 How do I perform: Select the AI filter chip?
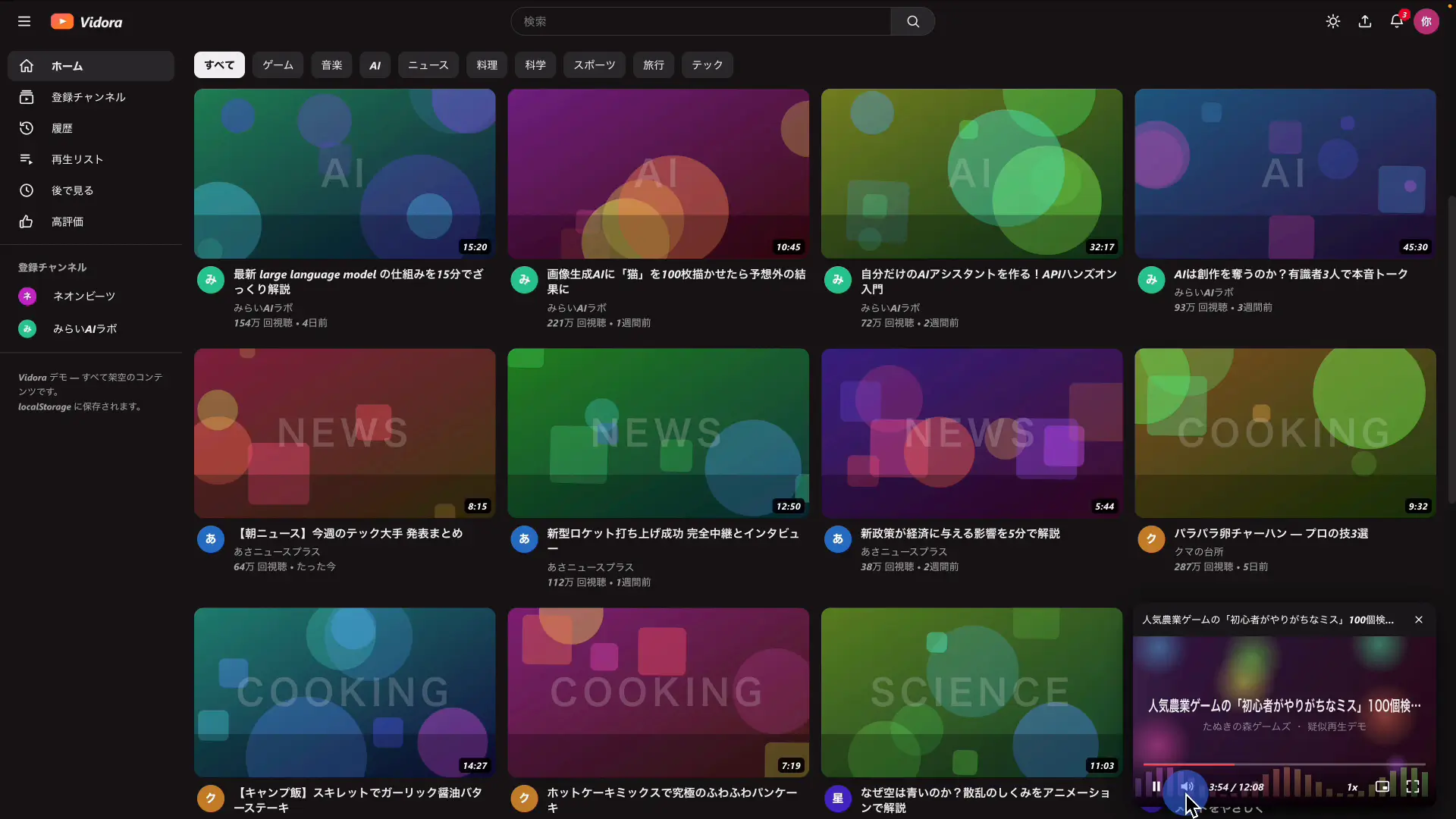pos(375,65)
